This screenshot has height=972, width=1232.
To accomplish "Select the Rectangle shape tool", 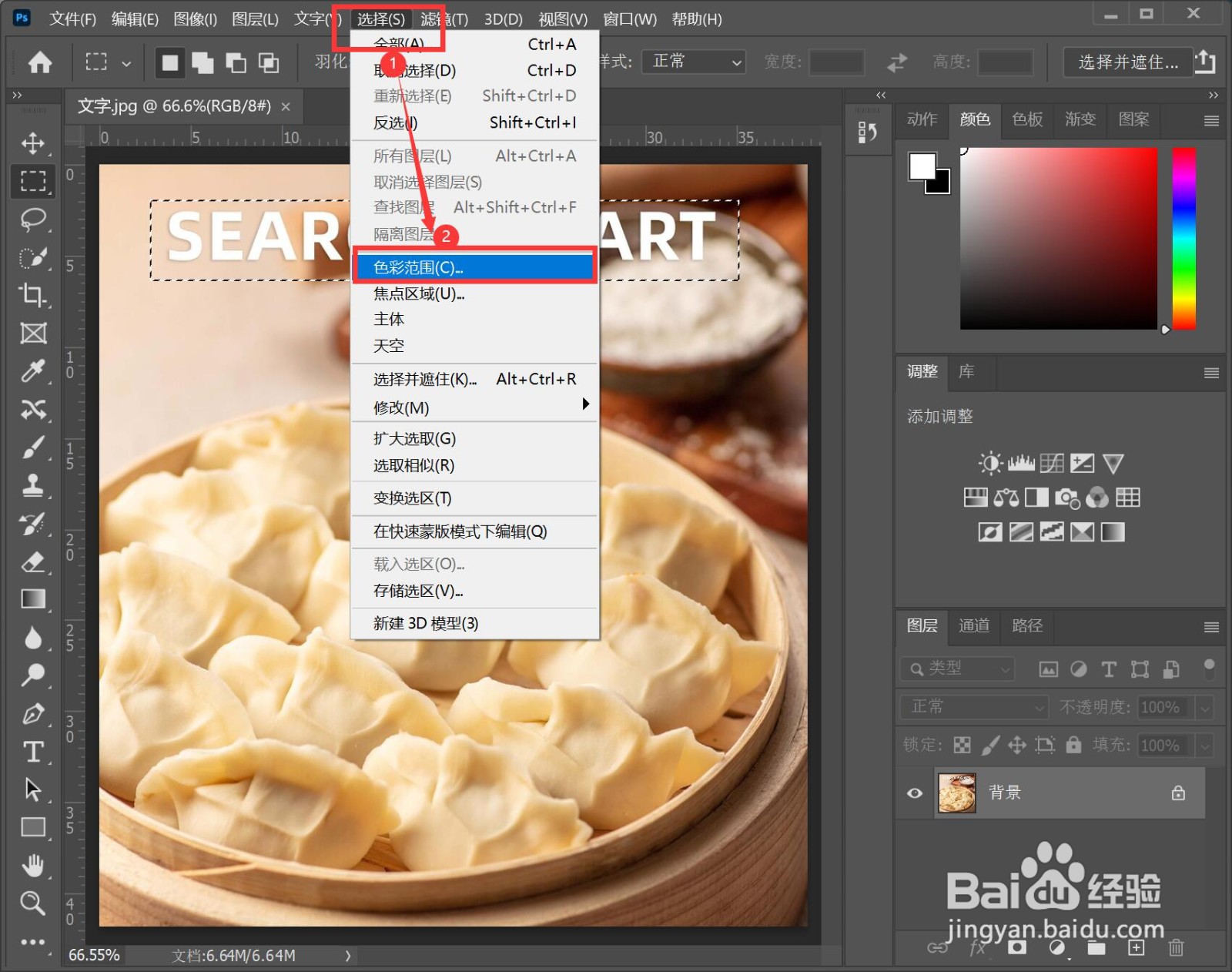I will click(x=32, y=827).
